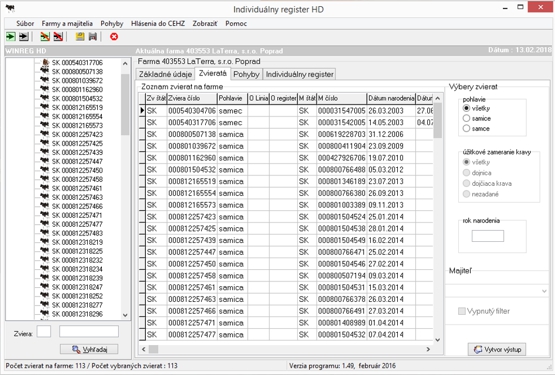This screenshot has width=555, height=375.
Task: Click the 'Vytvor výstup' button
Action: (x=497, y=350)
